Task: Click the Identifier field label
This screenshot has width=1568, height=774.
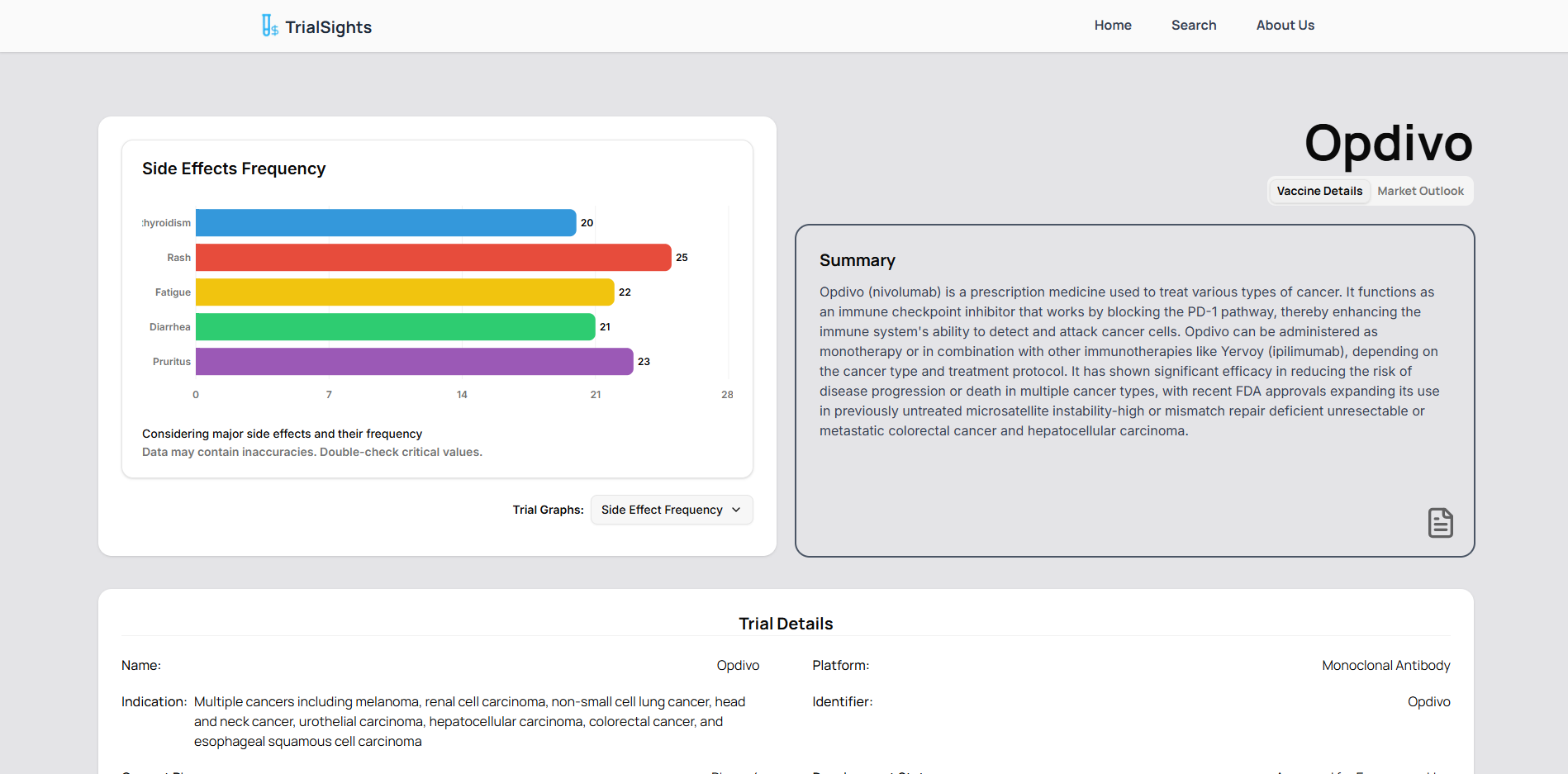Action: tap(842, 702)
